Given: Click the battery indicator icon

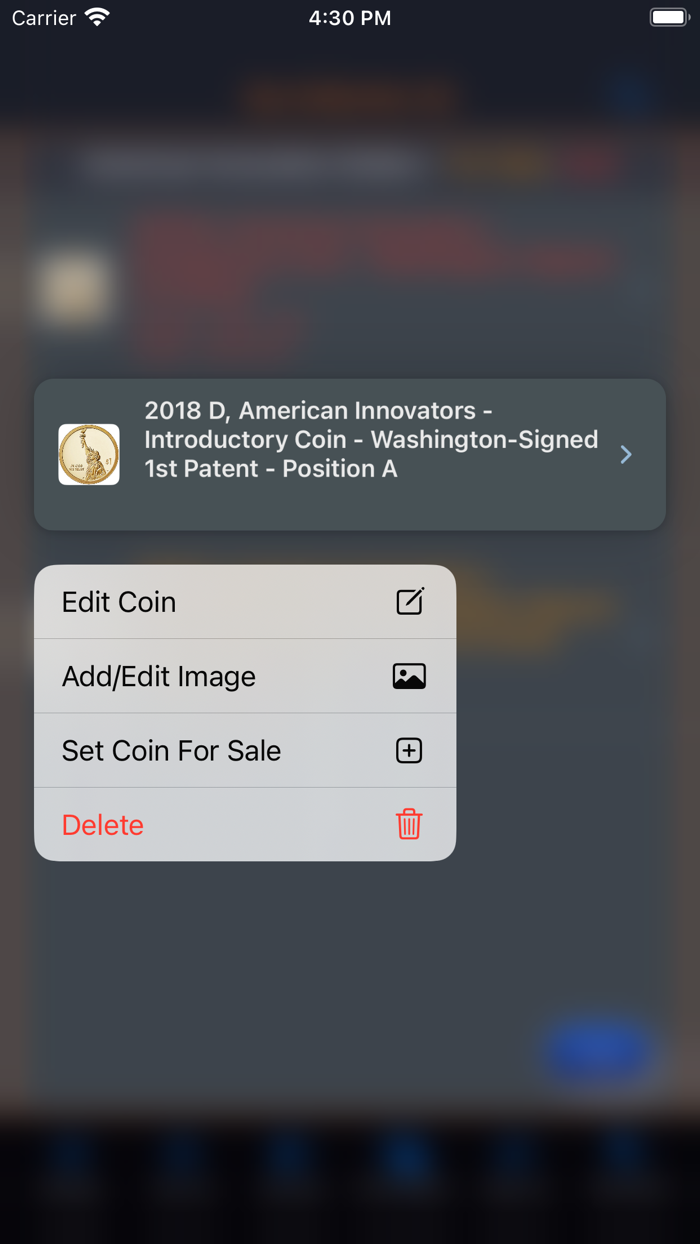Looking at the screenshot, I should coord(668,16).
